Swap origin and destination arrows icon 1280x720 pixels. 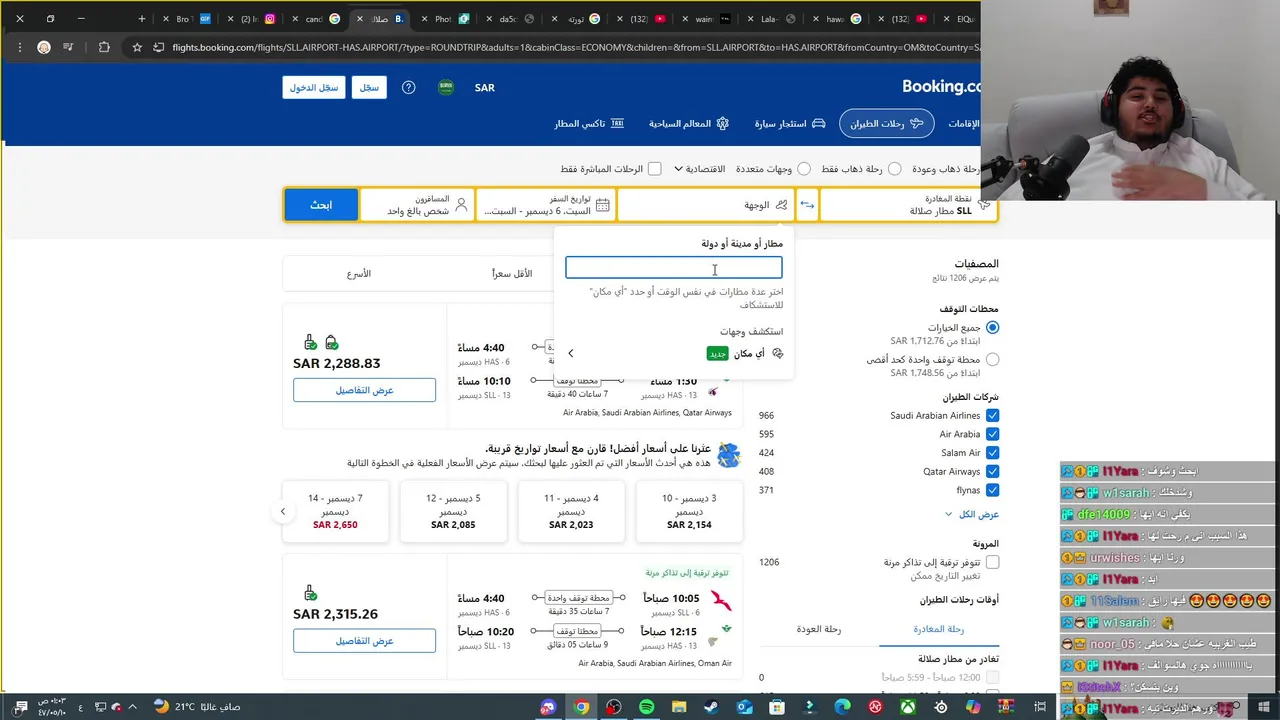point(807,204)
